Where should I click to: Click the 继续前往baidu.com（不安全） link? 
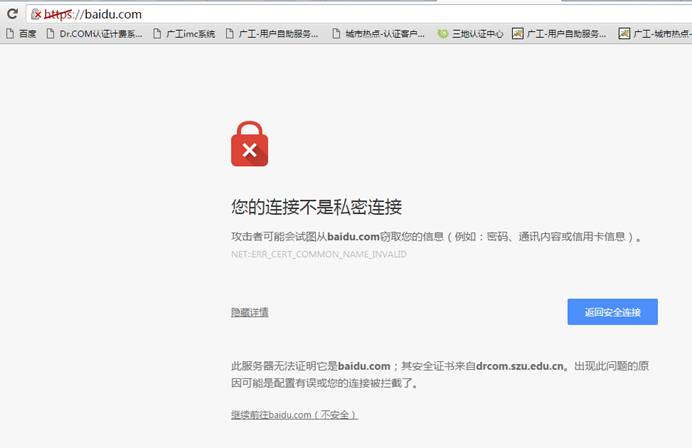294,415
